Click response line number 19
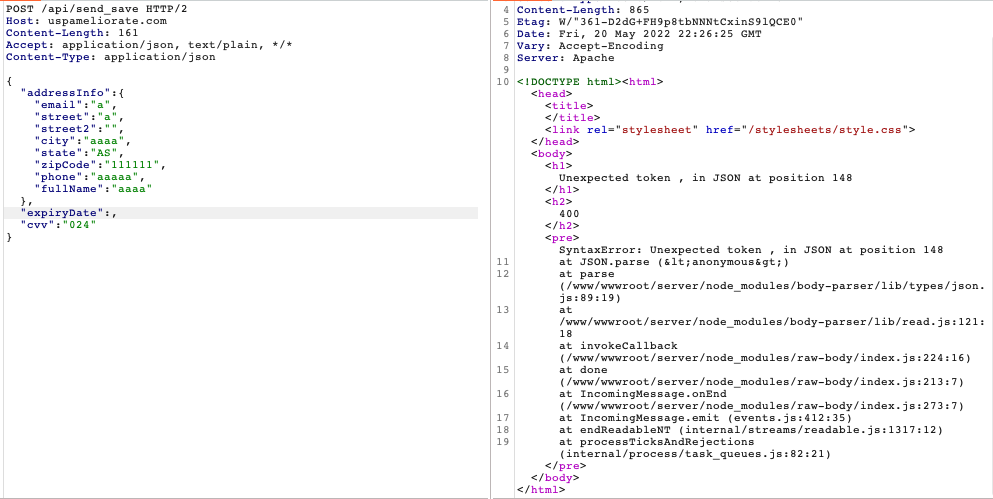993x499 pixels. (x=503, y=442)
